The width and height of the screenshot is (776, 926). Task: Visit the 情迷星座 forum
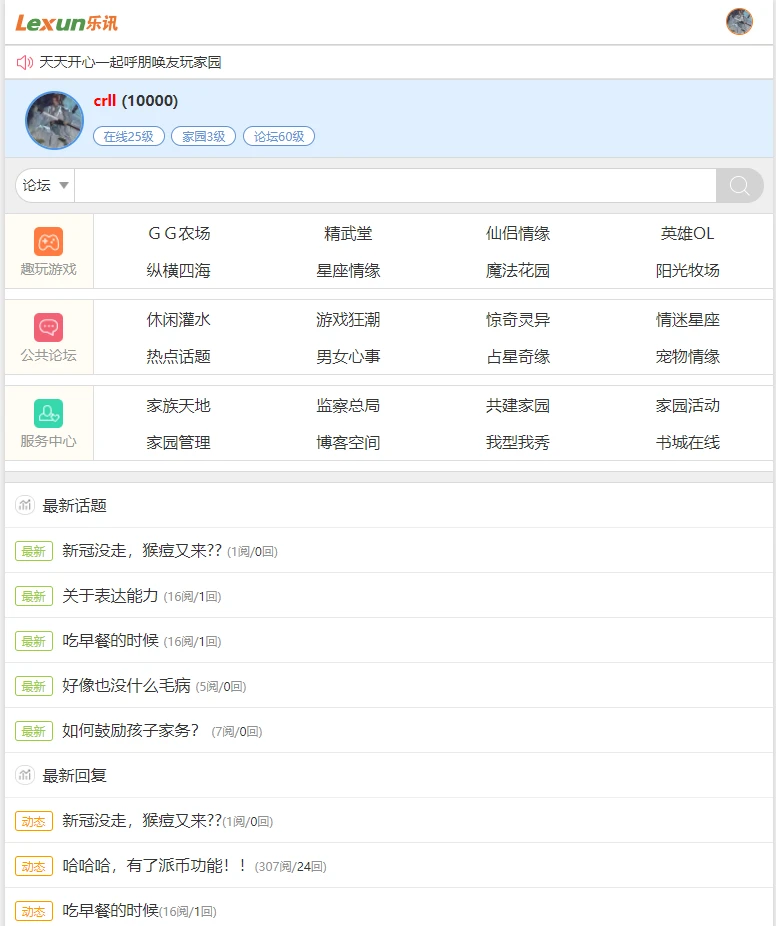pyautogui.click(x=687, y=319)
